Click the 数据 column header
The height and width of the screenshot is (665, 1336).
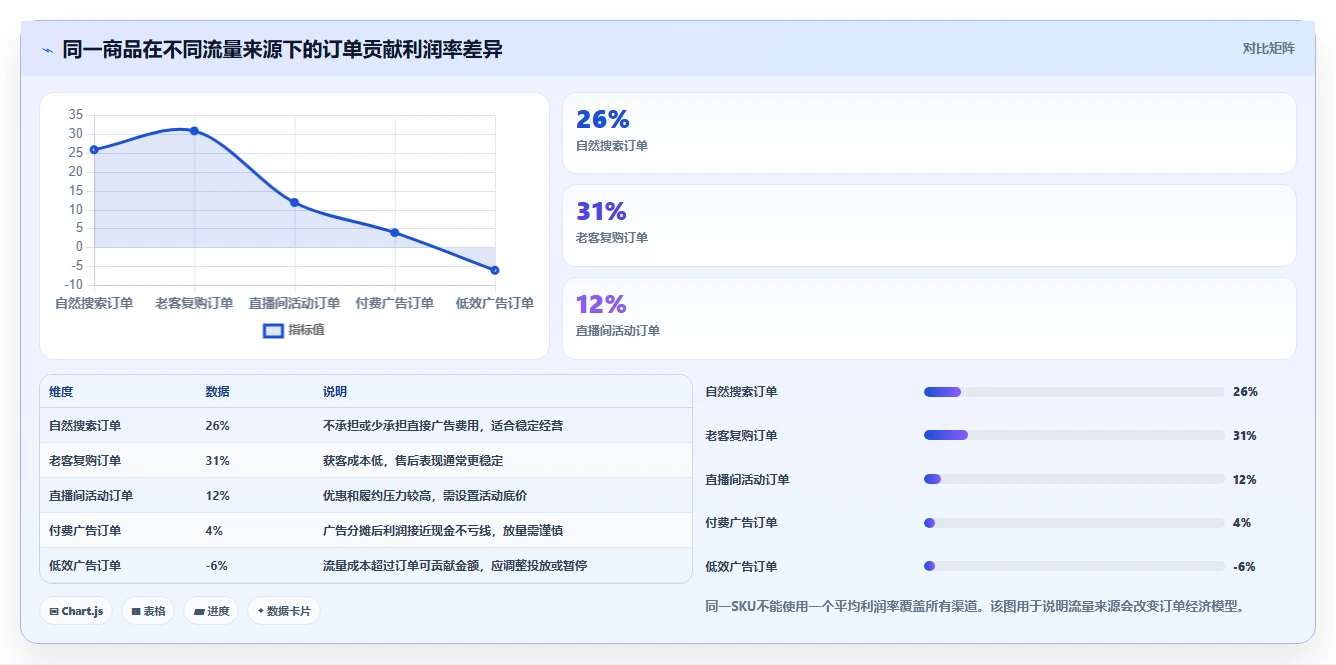(x=217, y=392)
